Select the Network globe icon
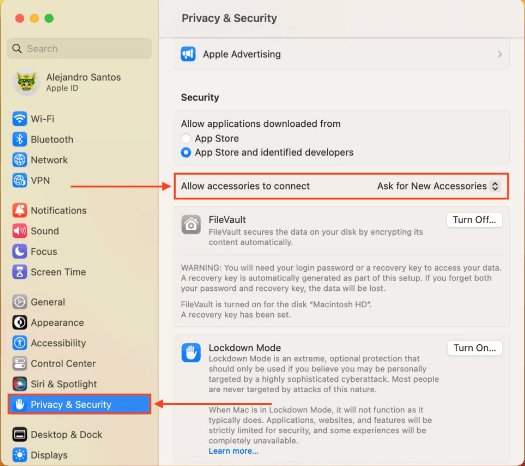Screen dimensions: 525x466 point(19,160)
